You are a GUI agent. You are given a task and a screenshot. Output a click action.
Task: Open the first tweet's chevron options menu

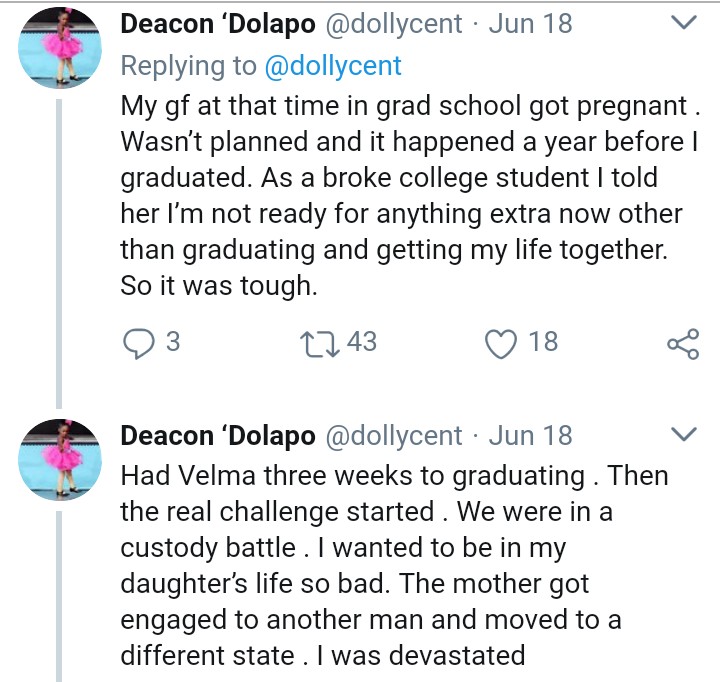(683, 22)
